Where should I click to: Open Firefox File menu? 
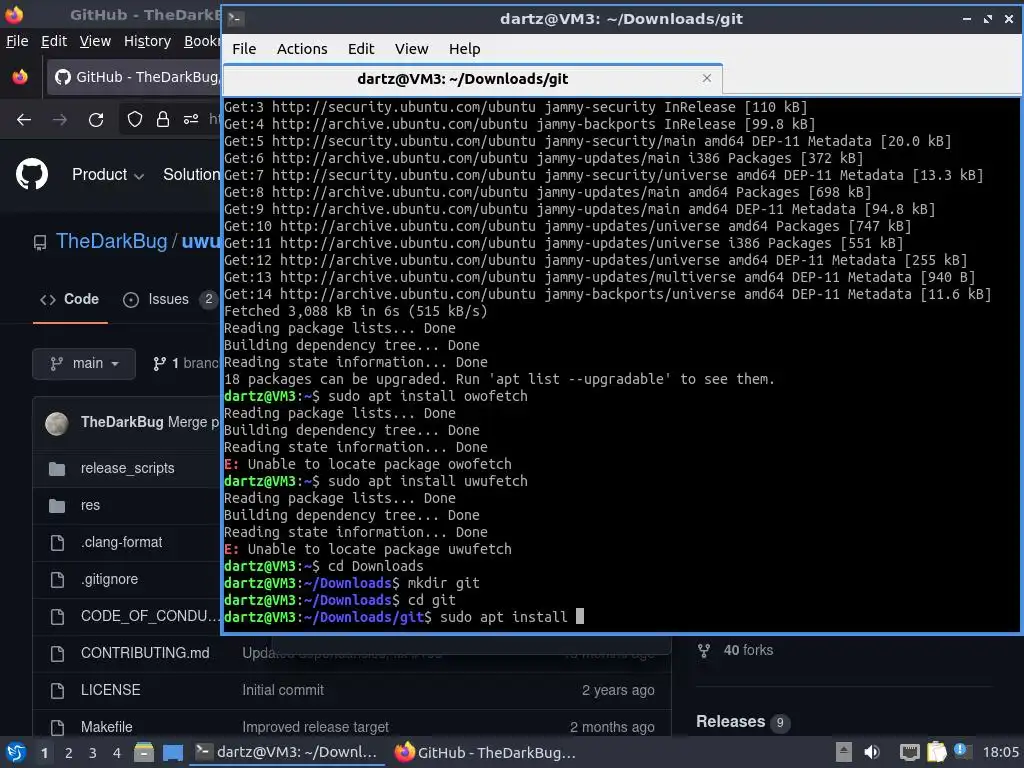17,41
